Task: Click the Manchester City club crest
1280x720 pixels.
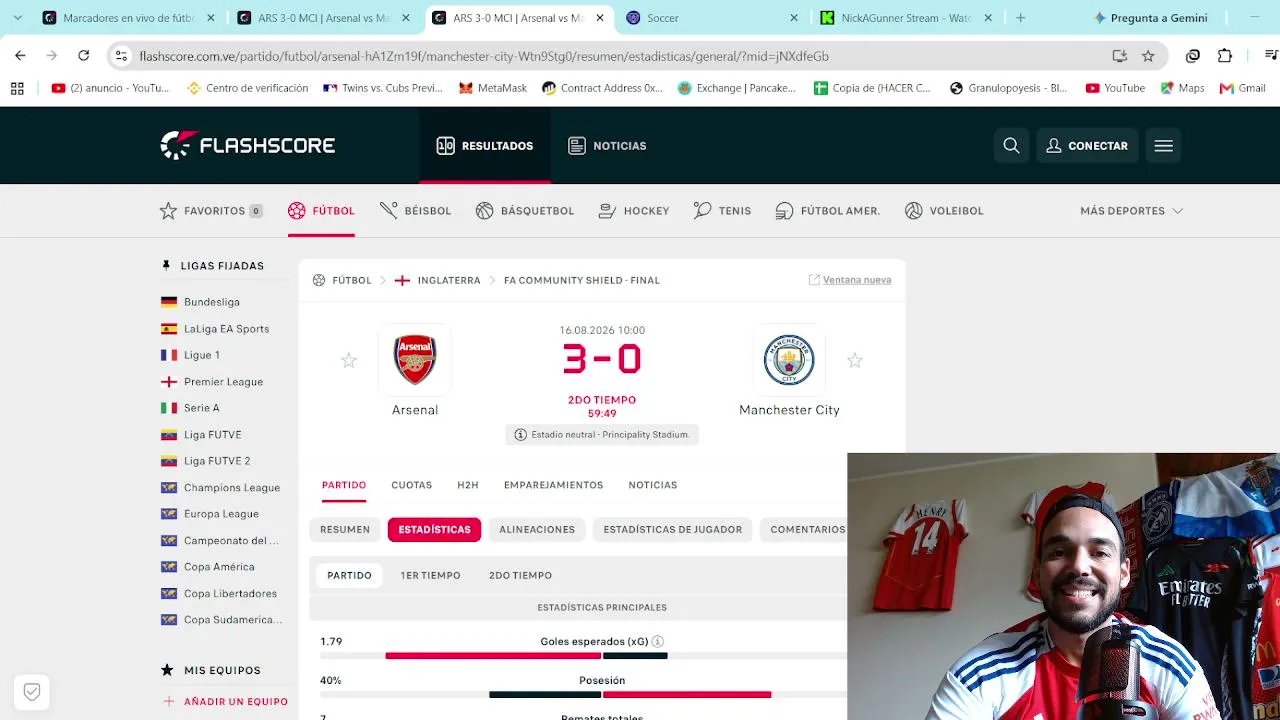Action: point(789,360)
